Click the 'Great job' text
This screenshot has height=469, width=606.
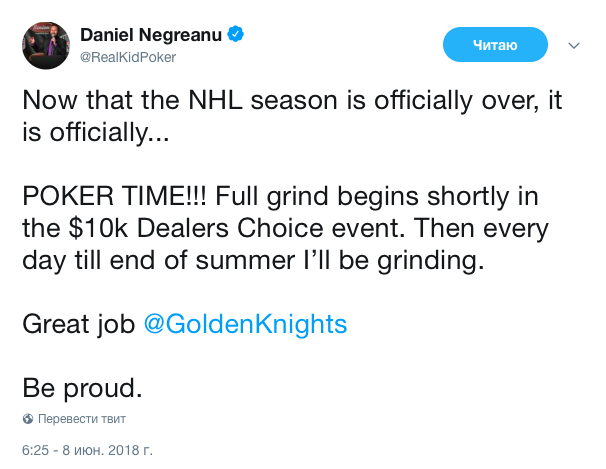coord(79,324)
